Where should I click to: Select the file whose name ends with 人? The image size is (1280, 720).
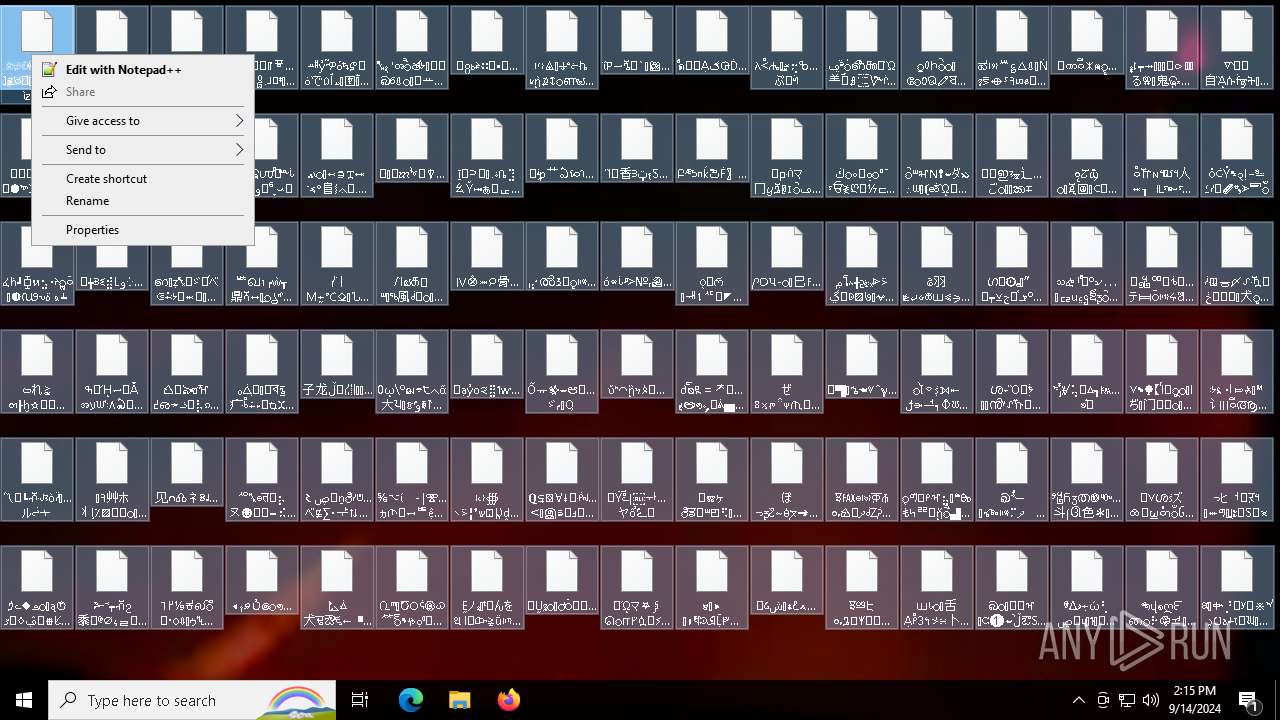[1162, 156]
